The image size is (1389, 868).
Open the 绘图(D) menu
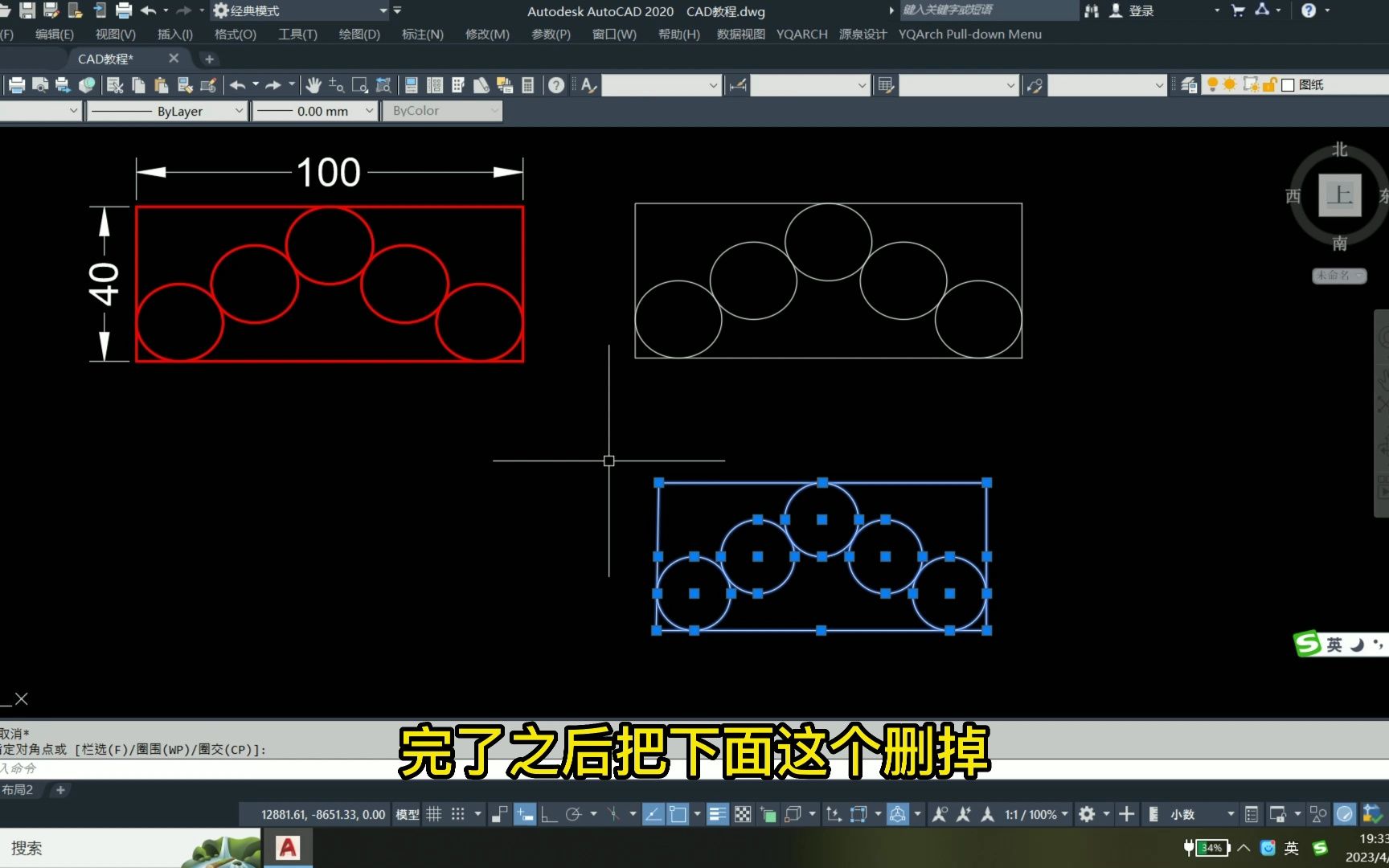coord(359,34)
